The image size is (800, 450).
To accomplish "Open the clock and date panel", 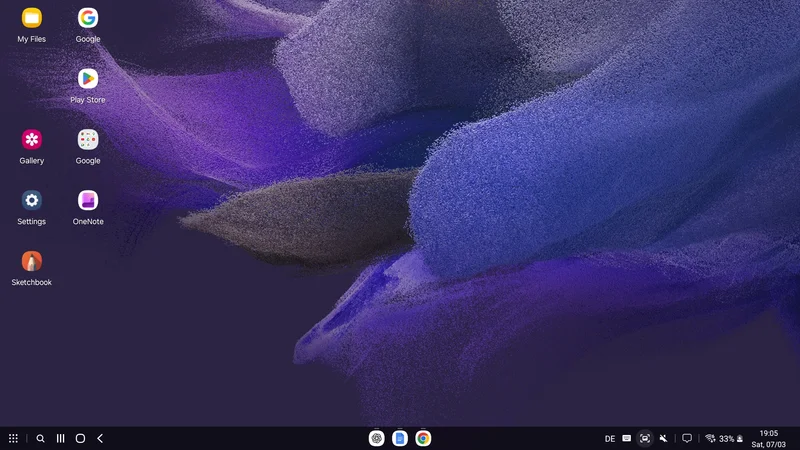I will tap(769, 438).
